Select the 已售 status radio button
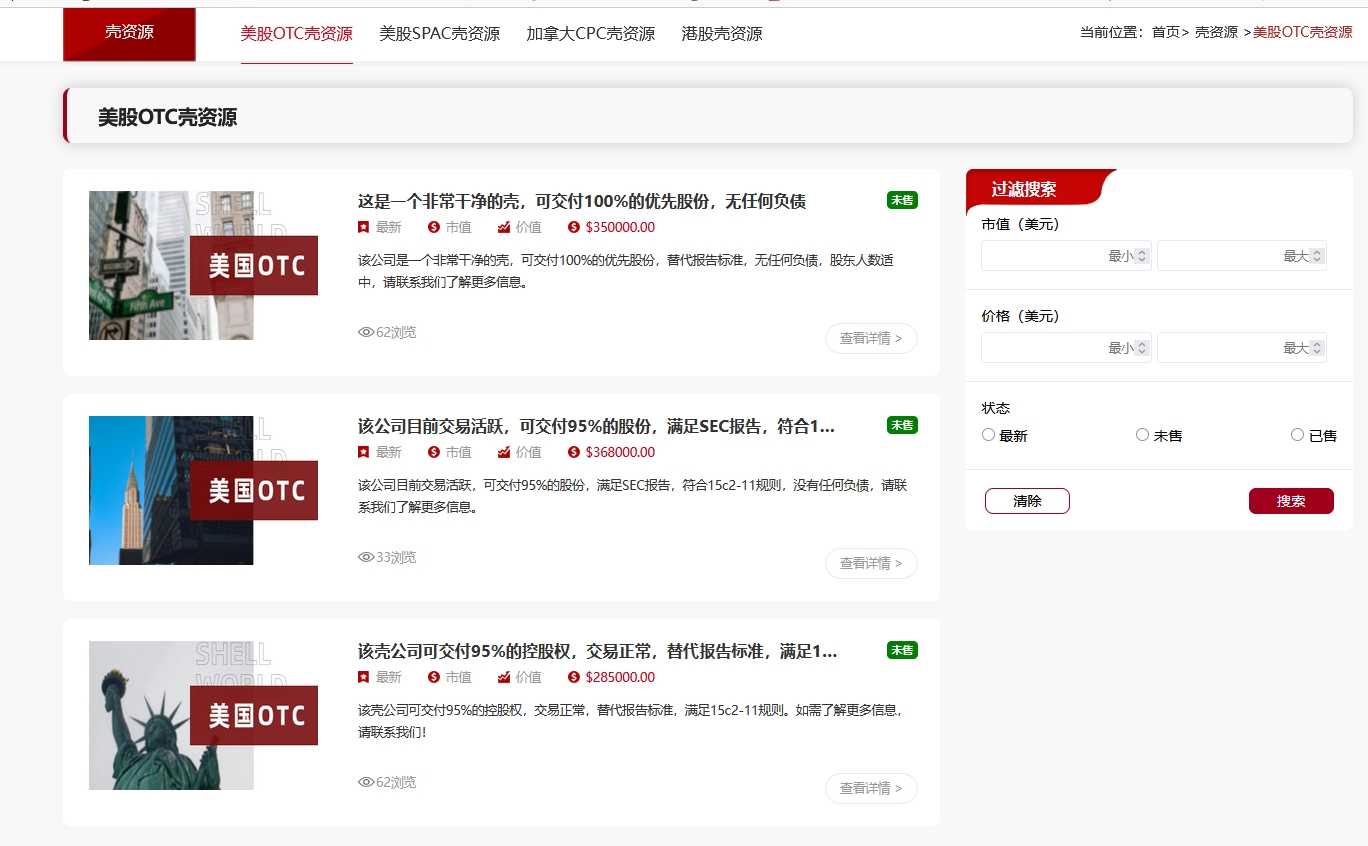This screenshot has width=1368, height=846. point(1298,435)
